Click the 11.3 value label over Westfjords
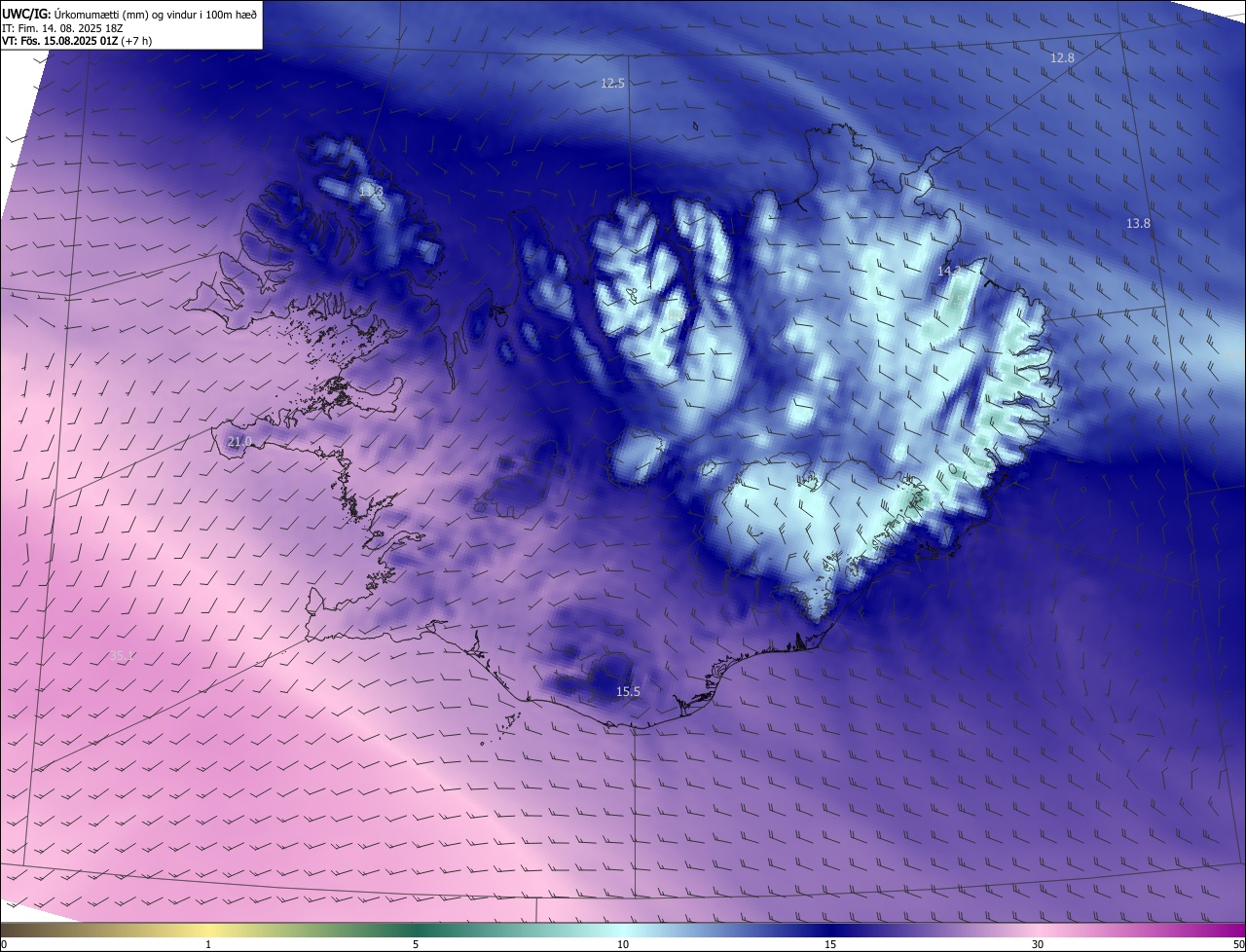Image resolution: width=1246 pixels, height=952 pixels. click(371, 192)
